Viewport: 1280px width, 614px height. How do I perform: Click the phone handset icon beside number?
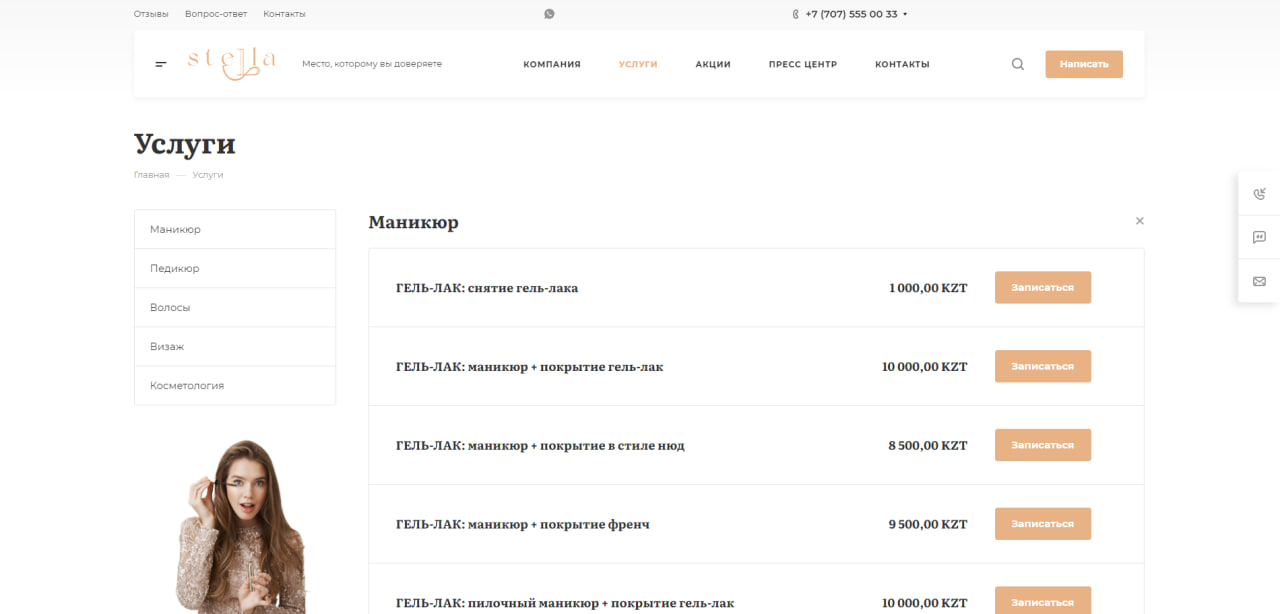pos(796,14)
